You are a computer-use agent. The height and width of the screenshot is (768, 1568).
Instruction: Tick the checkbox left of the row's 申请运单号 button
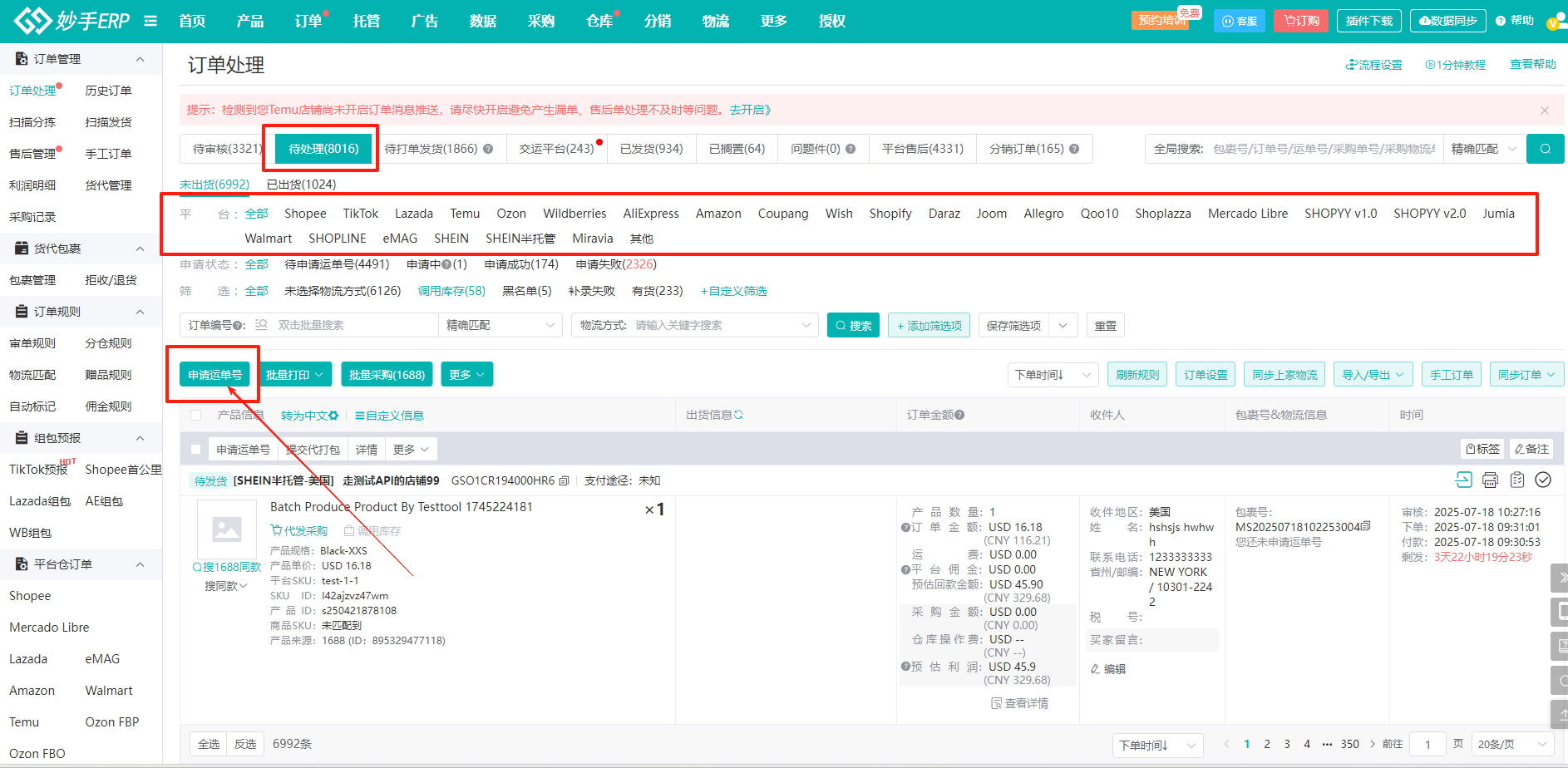click(196, 450)
